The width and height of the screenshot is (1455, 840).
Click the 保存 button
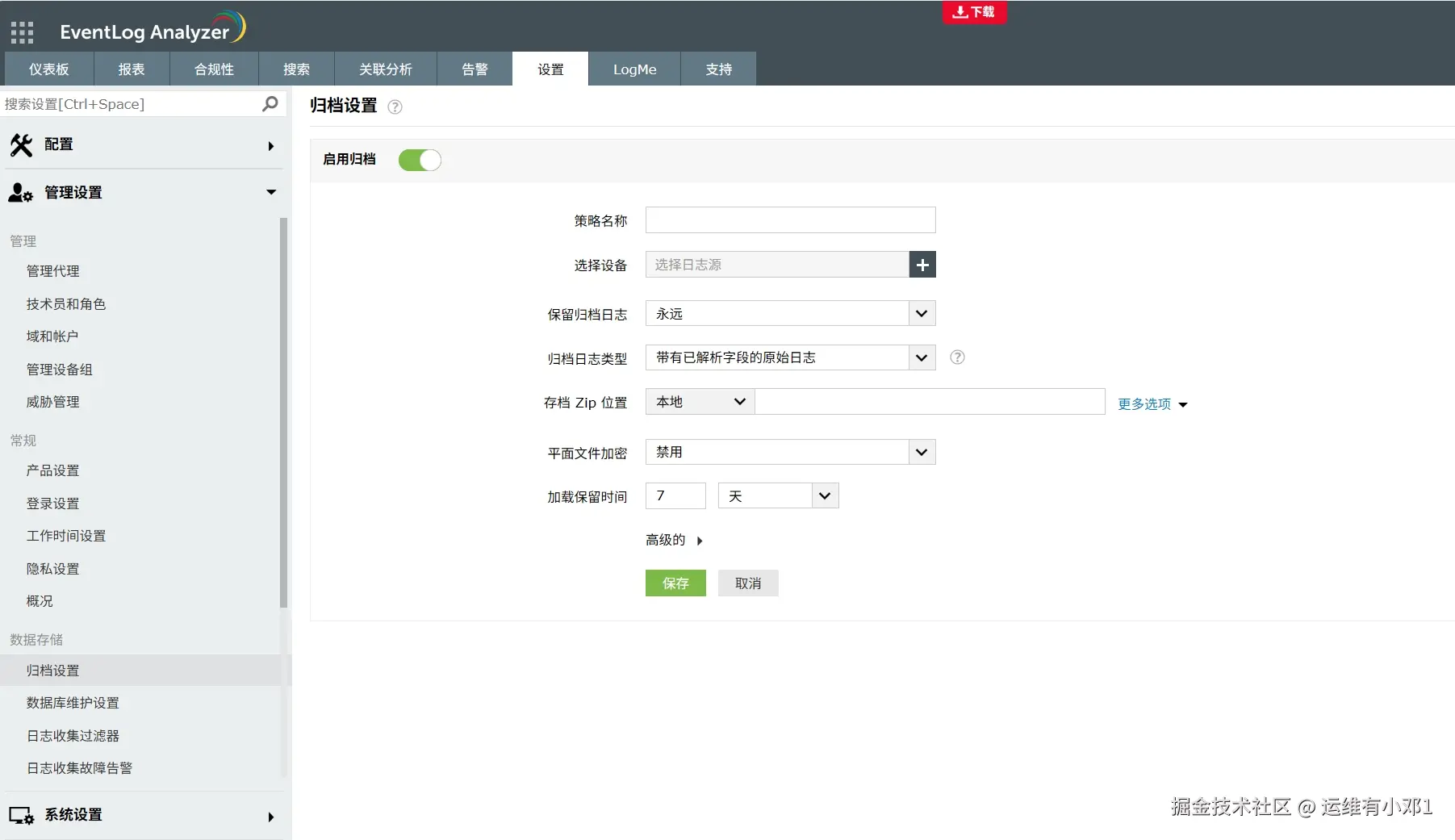(x=675, y=583)
